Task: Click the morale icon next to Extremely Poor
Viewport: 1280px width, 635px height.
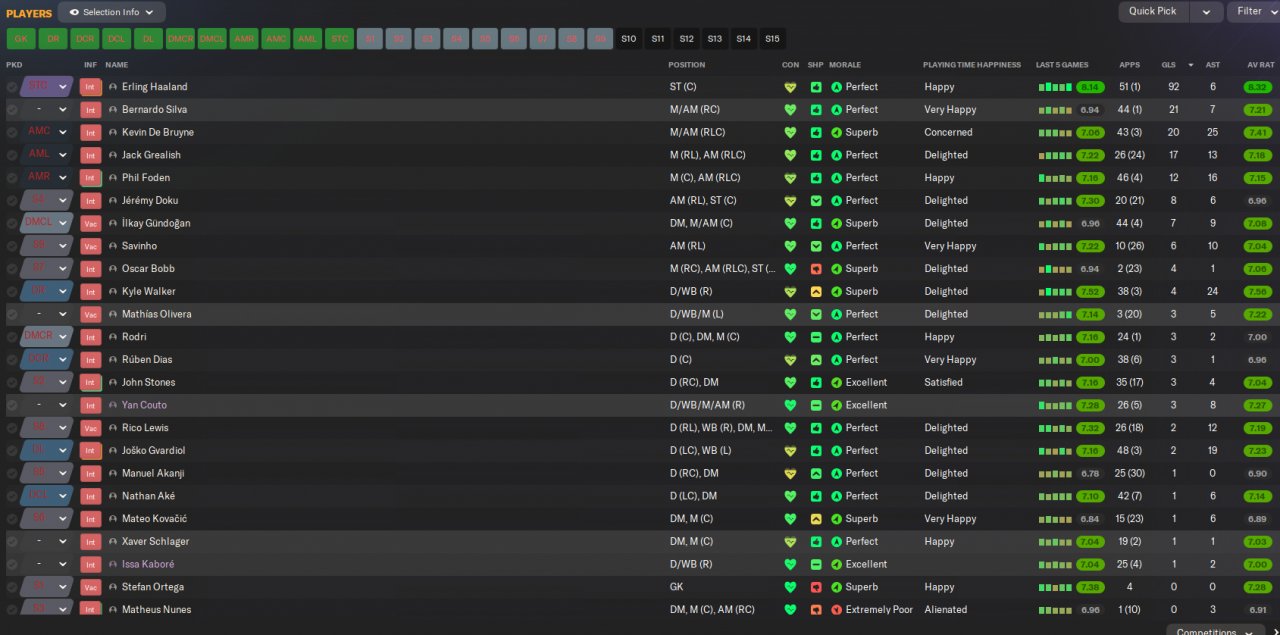Action: tap(837, 610)
